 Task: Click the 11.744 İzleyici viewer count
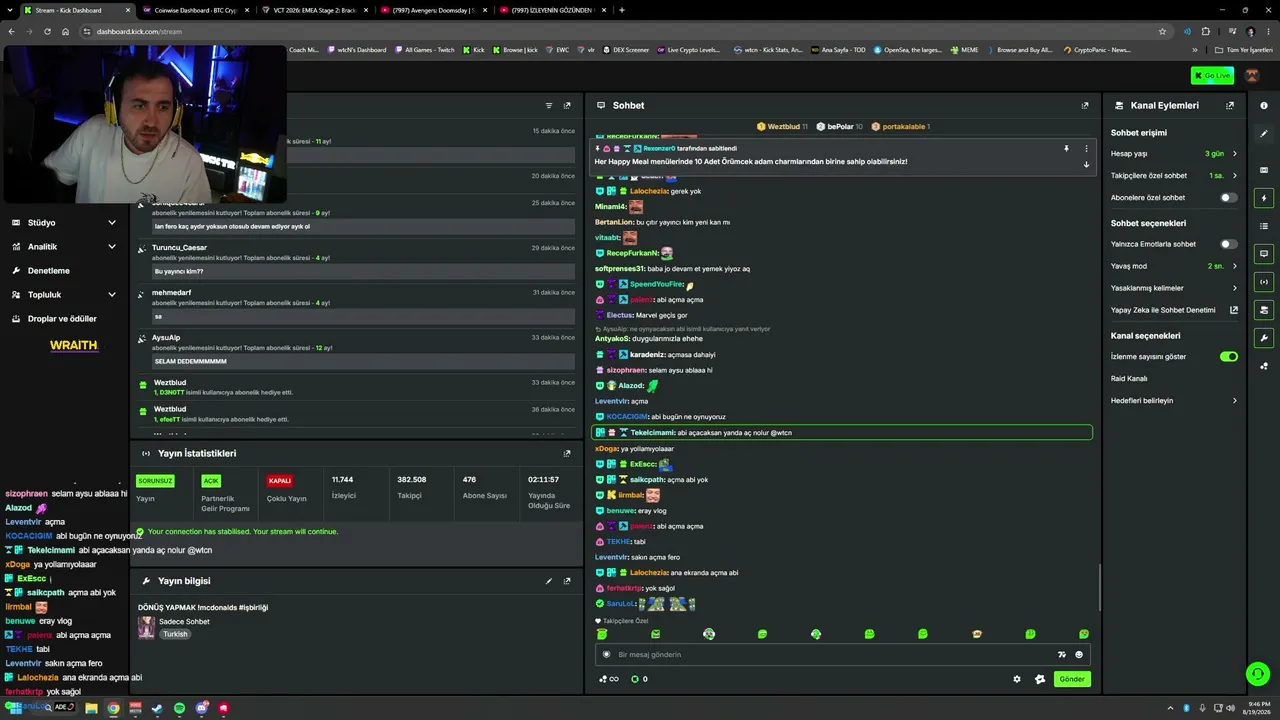tap(343, 487)
